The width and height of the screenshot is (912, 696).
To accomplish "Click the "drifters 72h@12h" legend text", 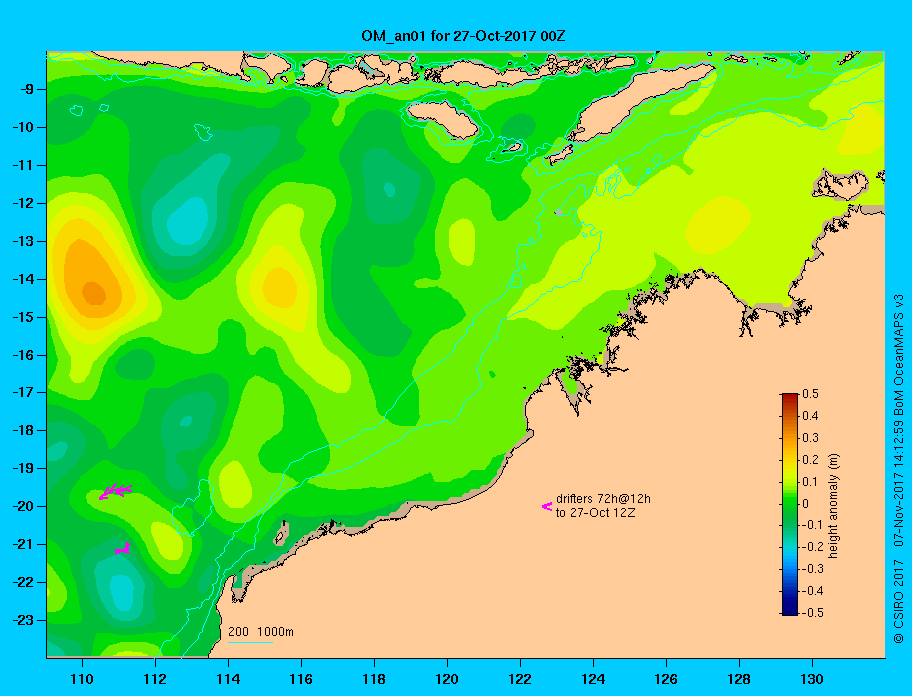I will 603,499.
